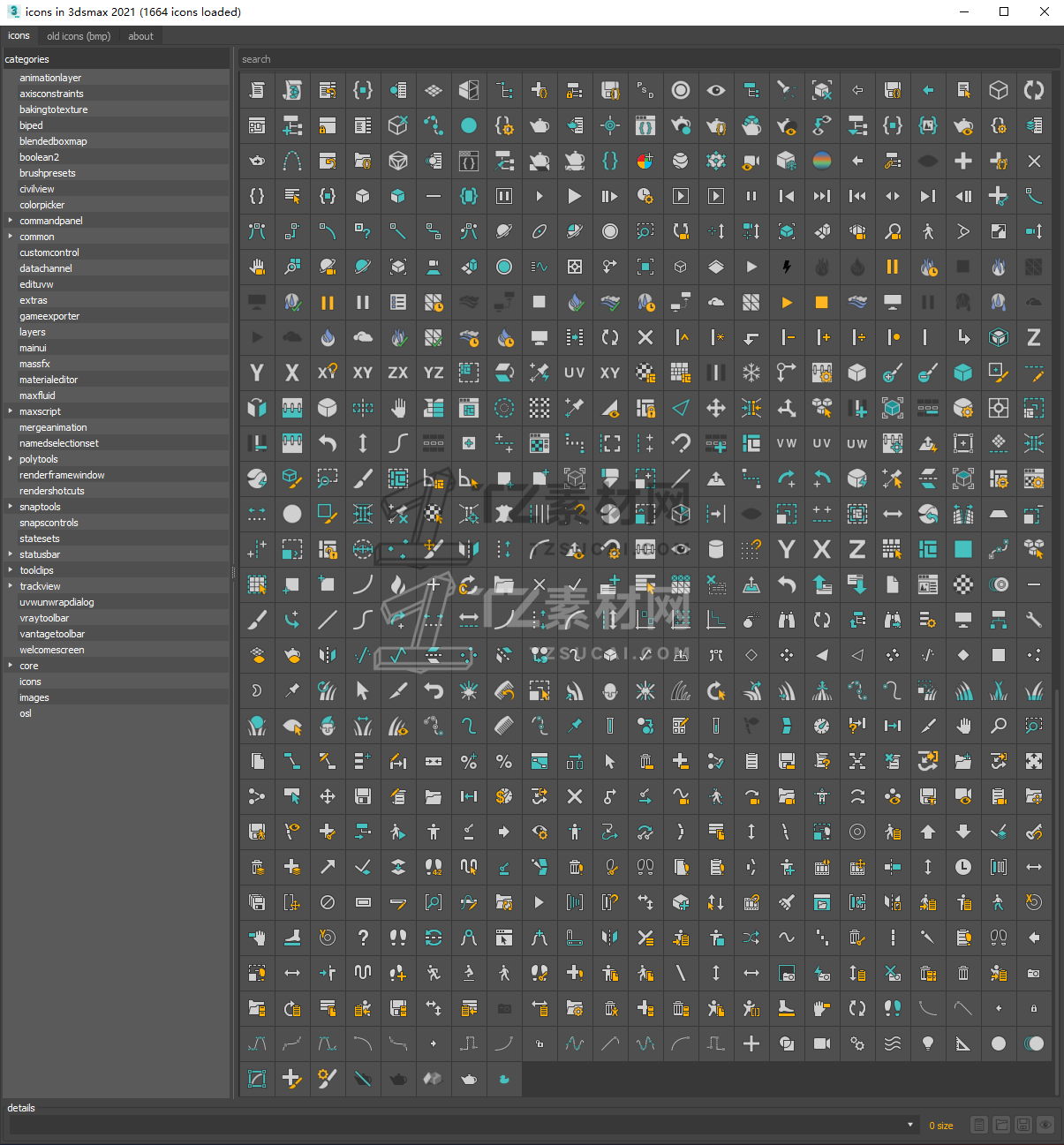Expand the snaptools category
The width and height of the screenshot is (1064, 1145).
click(x=11, y=507)
